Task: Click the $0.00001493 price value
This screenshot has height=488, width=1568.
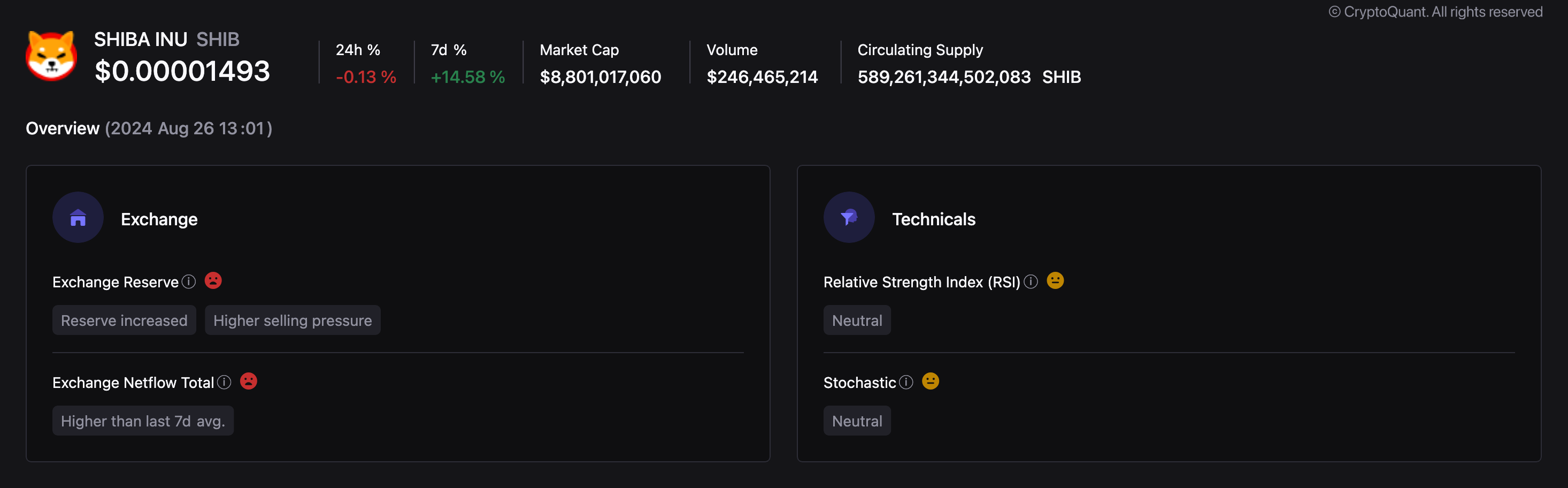Action: [182, 71]
